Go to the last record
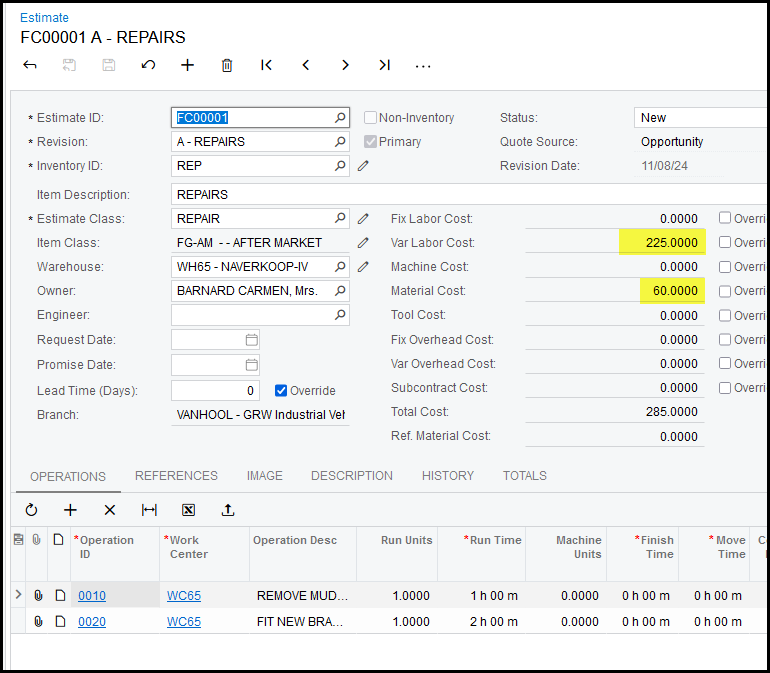The height and width of the screenshot is (673, 770). [384, 65]
